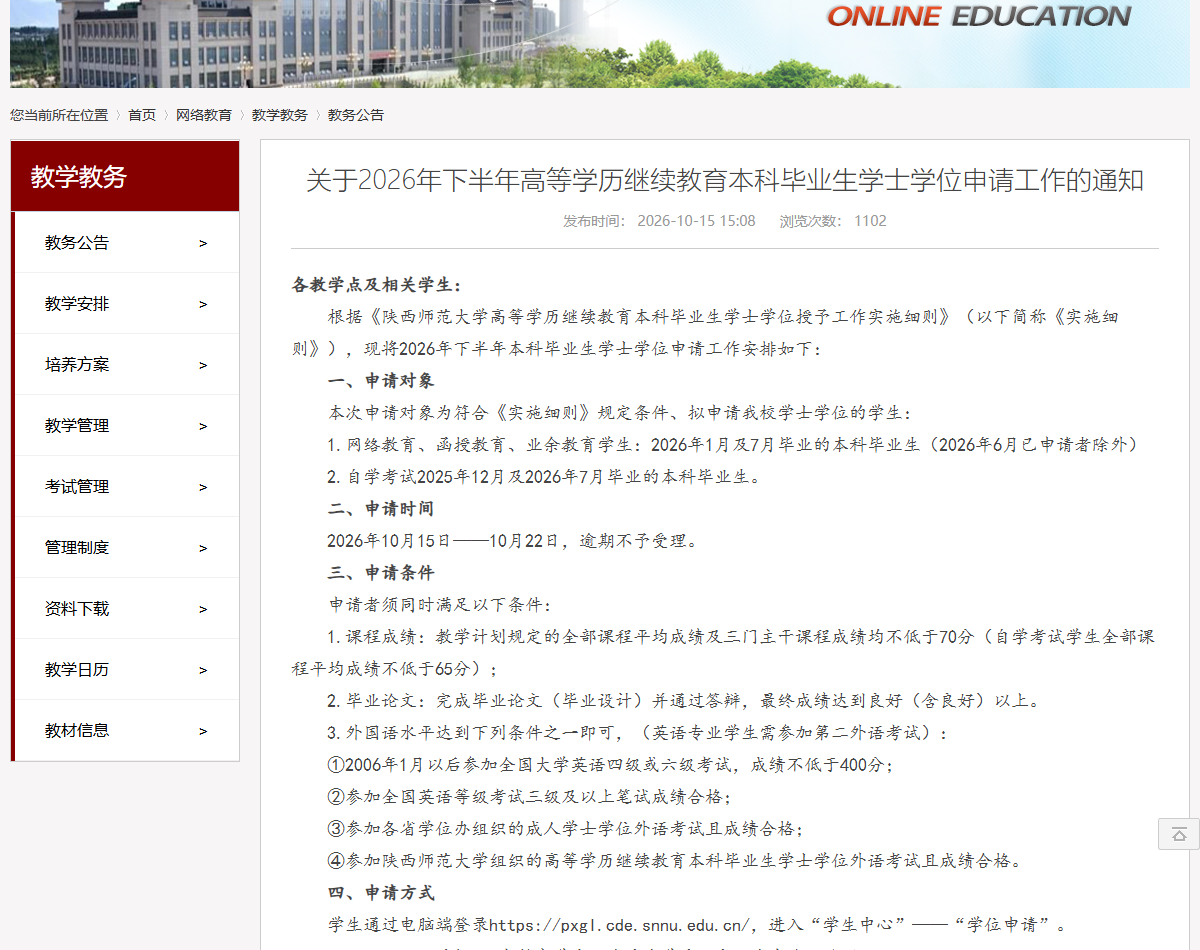Click the arrow beside 教学日历
Screen dimensions: 1200x950
click(203, 670)
